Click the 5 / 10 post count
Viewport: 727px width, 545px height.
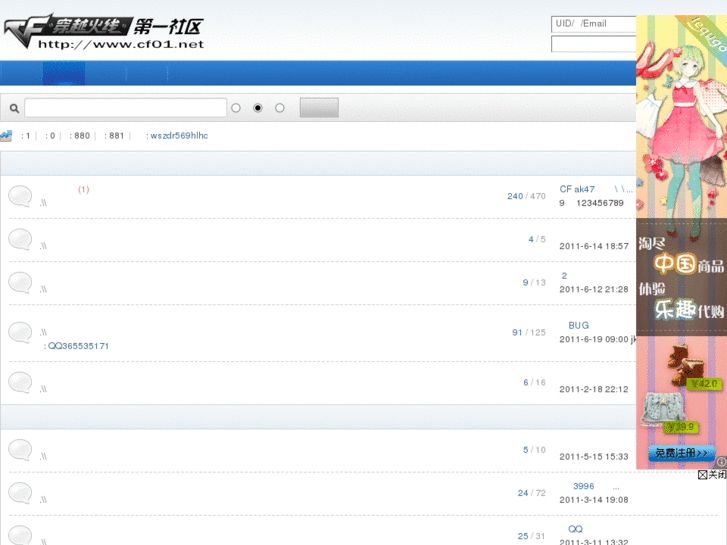535,450
